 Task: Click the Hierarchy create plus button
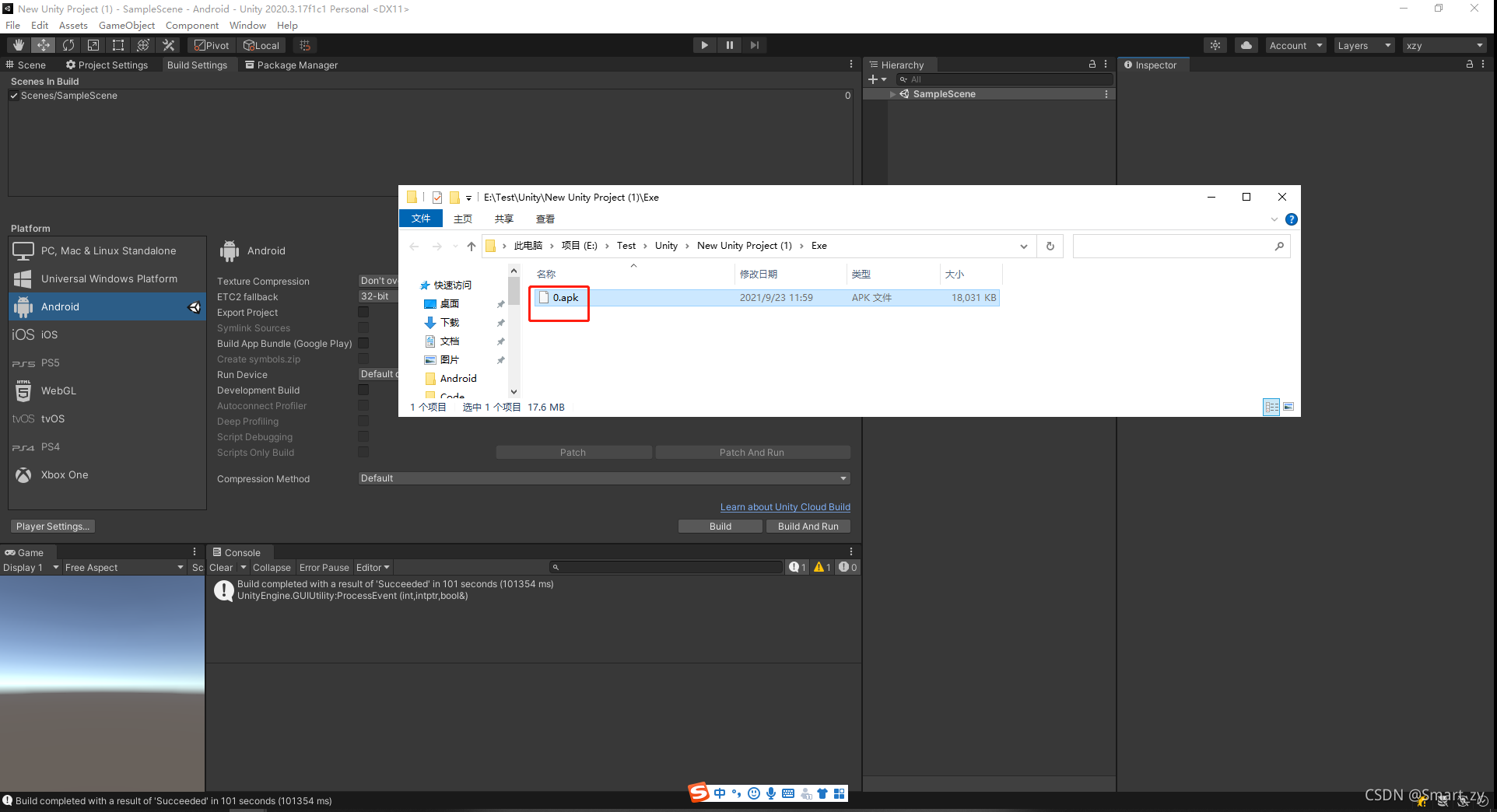point(877,79)
